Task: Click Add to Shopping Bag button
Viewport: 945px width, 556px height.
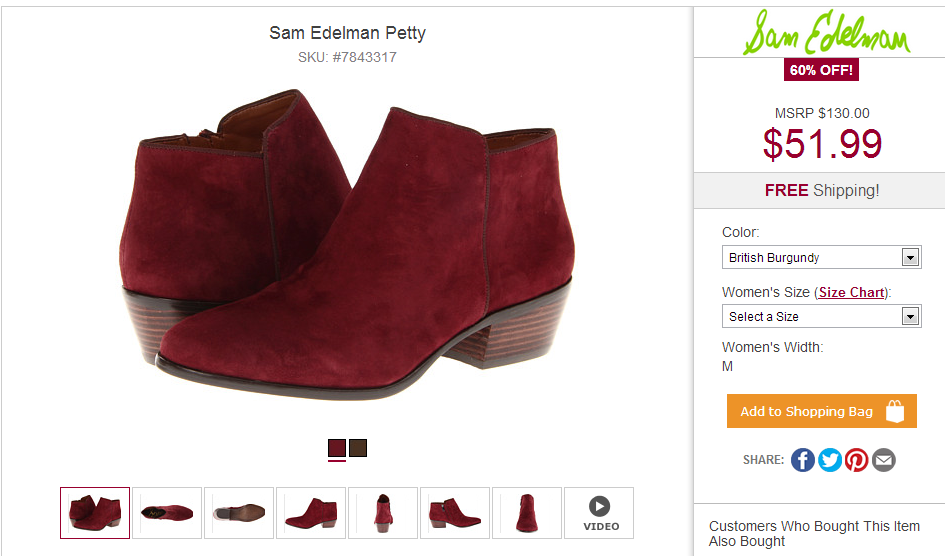Action: click(x=821, y=411)
